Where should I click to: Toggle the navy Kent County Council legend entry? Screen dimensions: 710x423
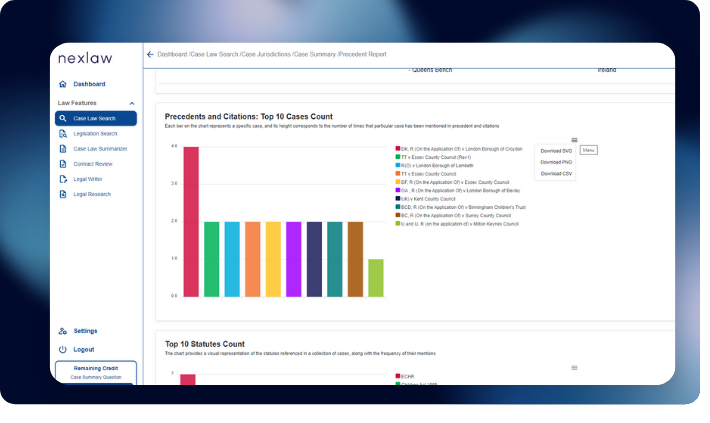(x=425, y=199)
